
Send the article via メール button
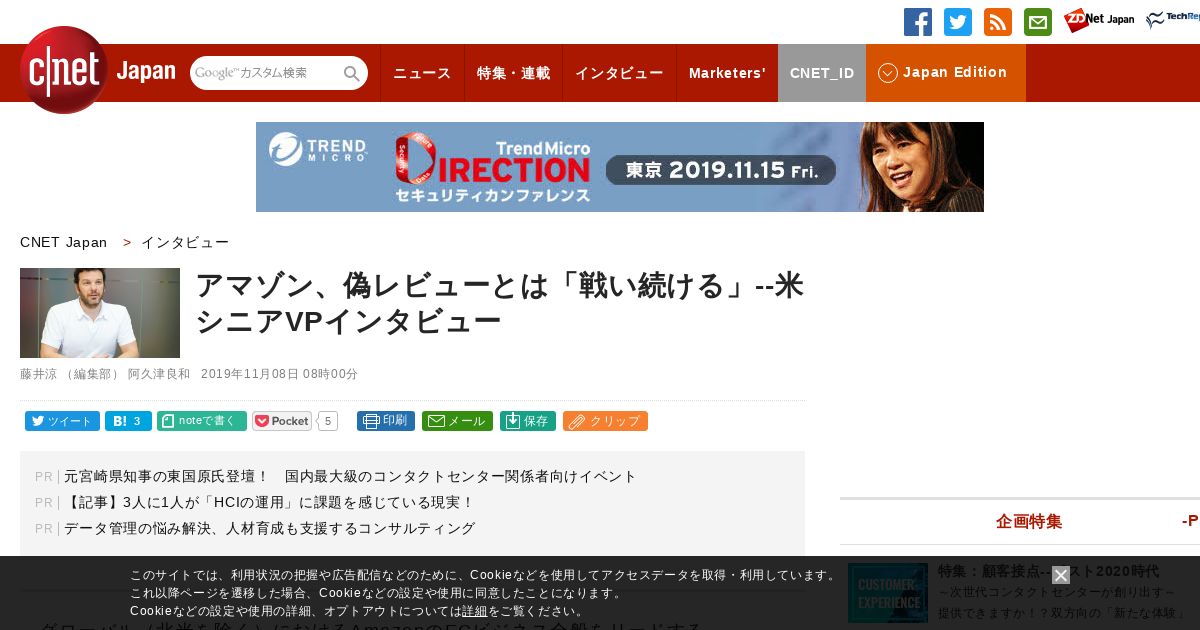click(457, 421)
